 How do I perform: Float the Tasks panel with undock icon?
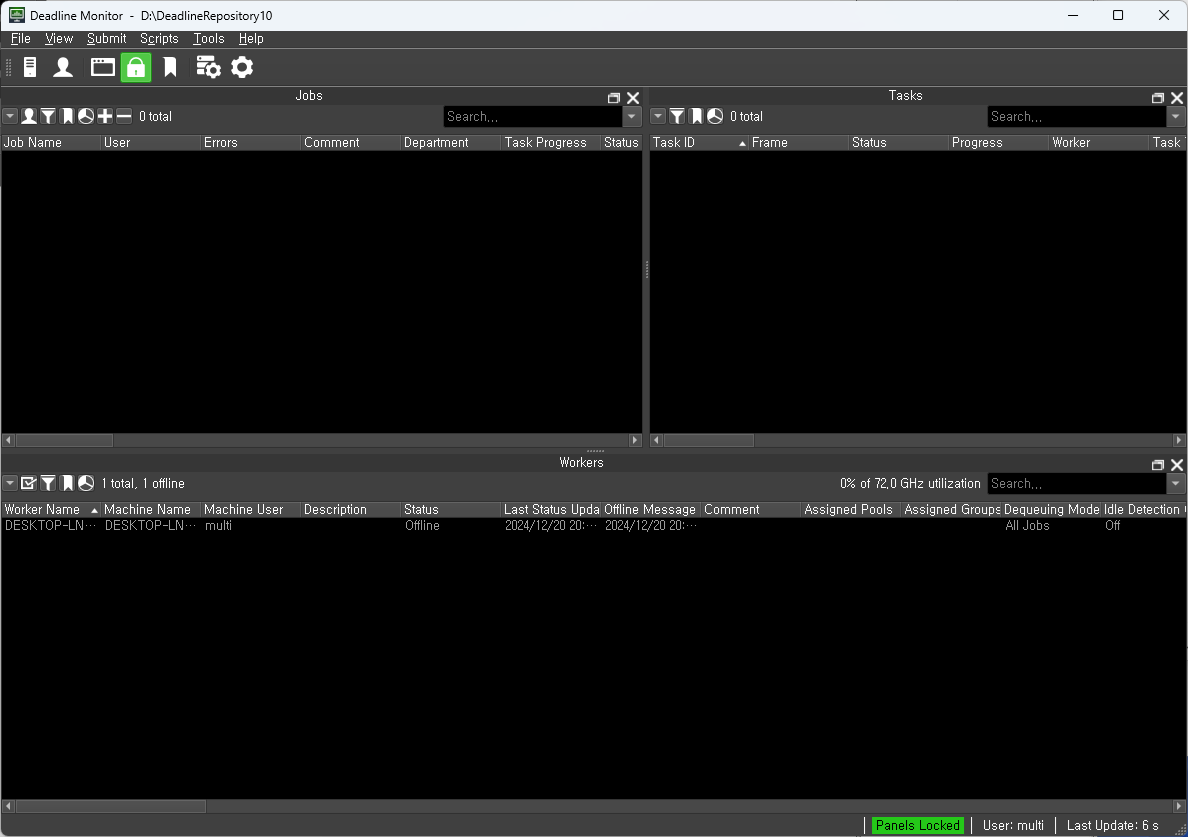click(x=1158, y=98)
